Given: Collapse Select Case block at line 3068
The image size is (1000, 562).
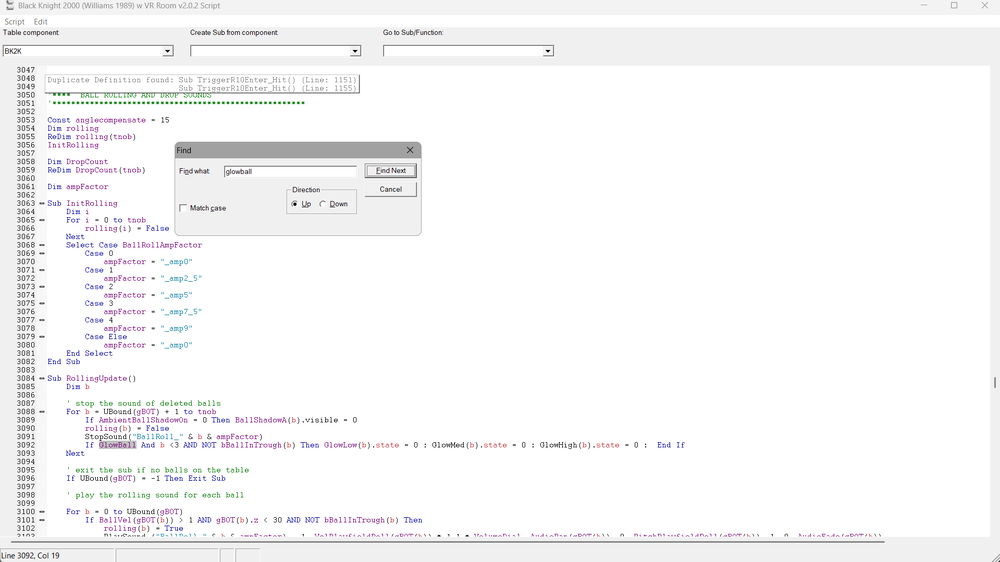Looking at the screenshot, I should click(42, 245).
